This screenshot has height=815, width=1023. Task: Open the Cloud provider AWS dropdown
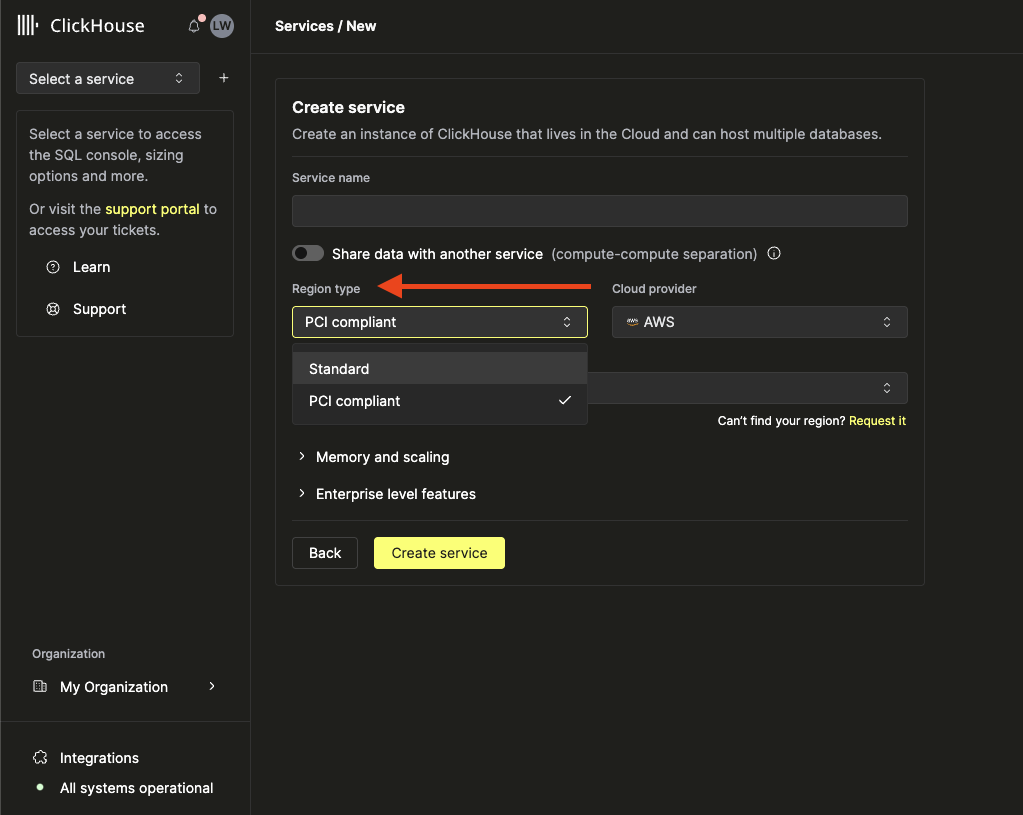click(x=759, y=322)
